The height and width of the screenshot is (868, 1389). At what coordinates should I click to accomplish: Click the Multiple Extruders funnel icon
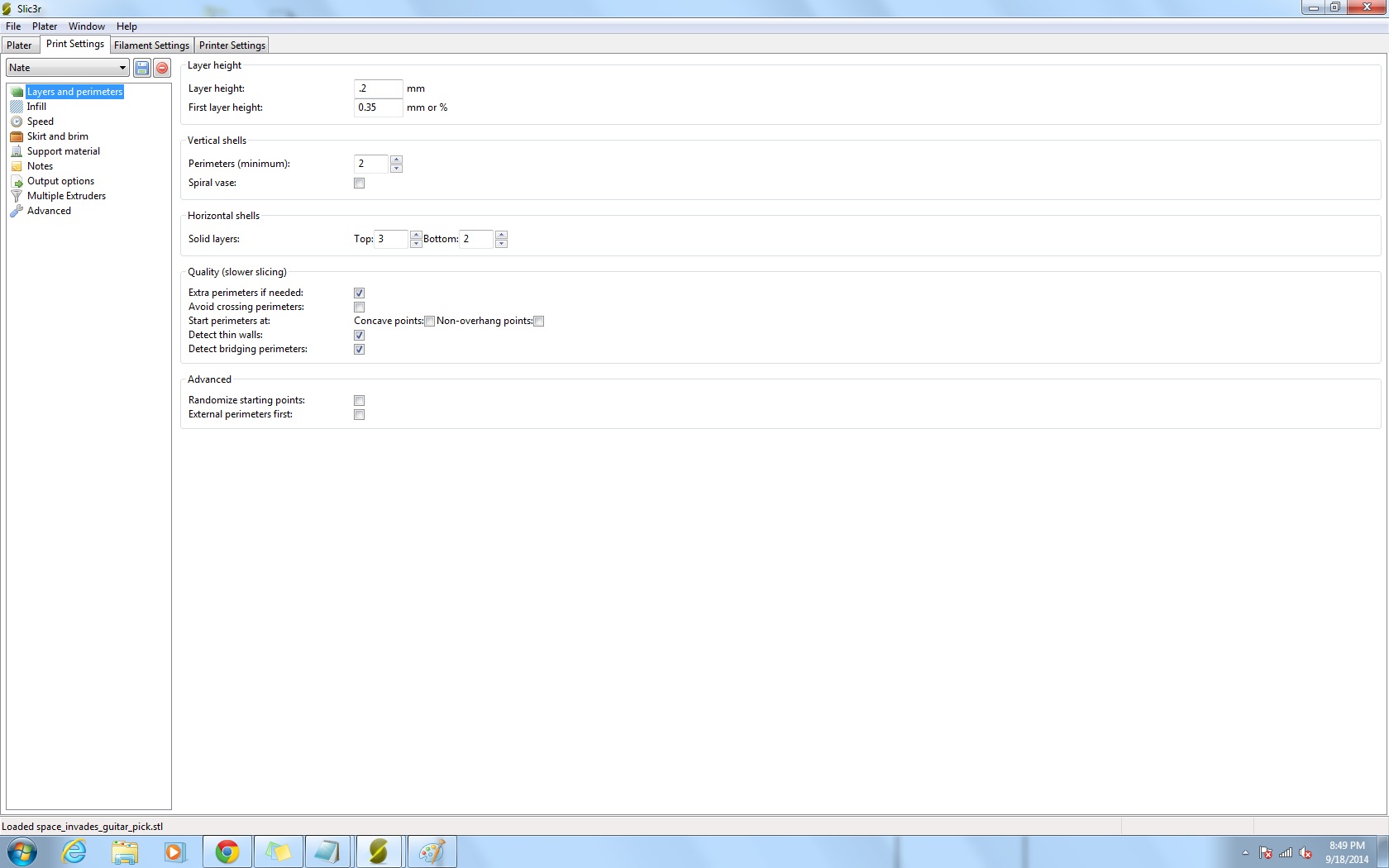(x=17, y=196)
